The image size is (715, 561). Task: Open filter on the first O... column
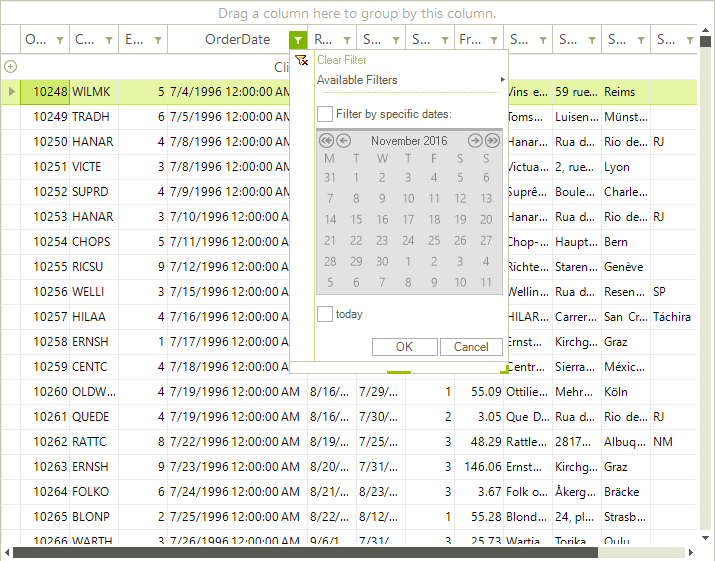[x=60, y=40]
